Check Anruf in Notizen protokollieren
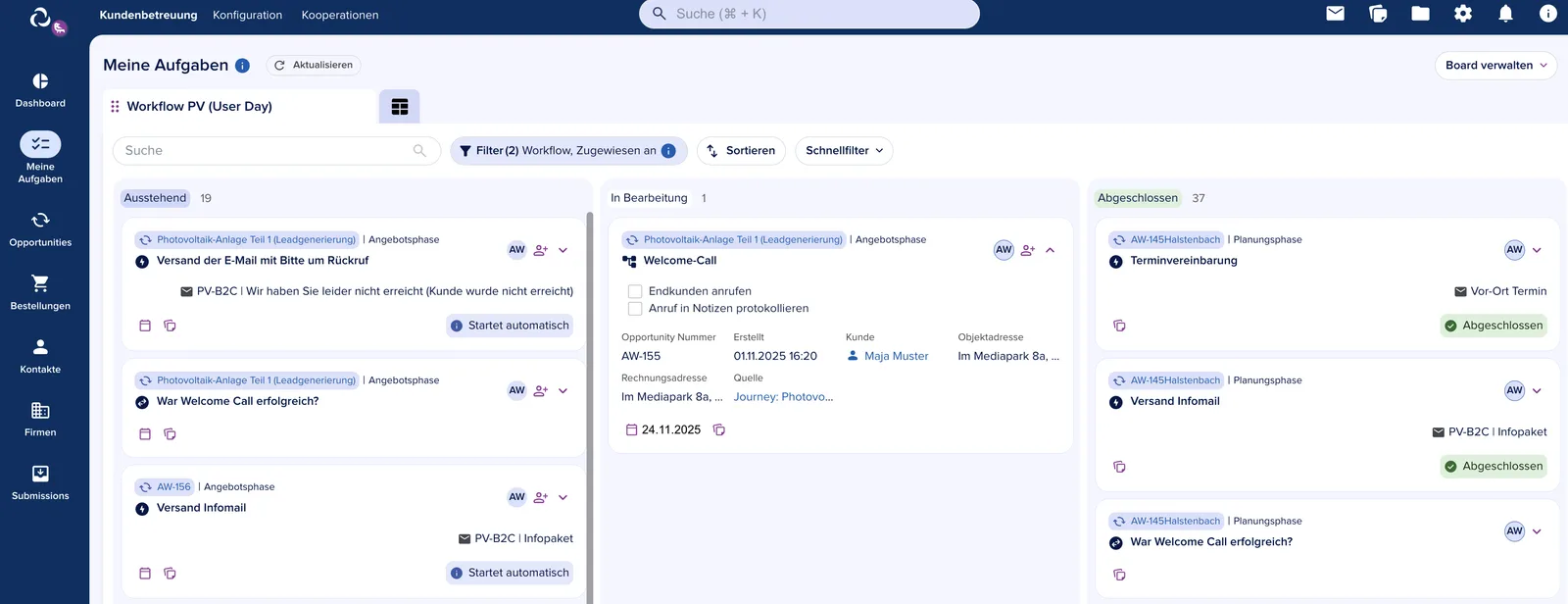This screenshot has width=1568, height=604. [635, 308]
